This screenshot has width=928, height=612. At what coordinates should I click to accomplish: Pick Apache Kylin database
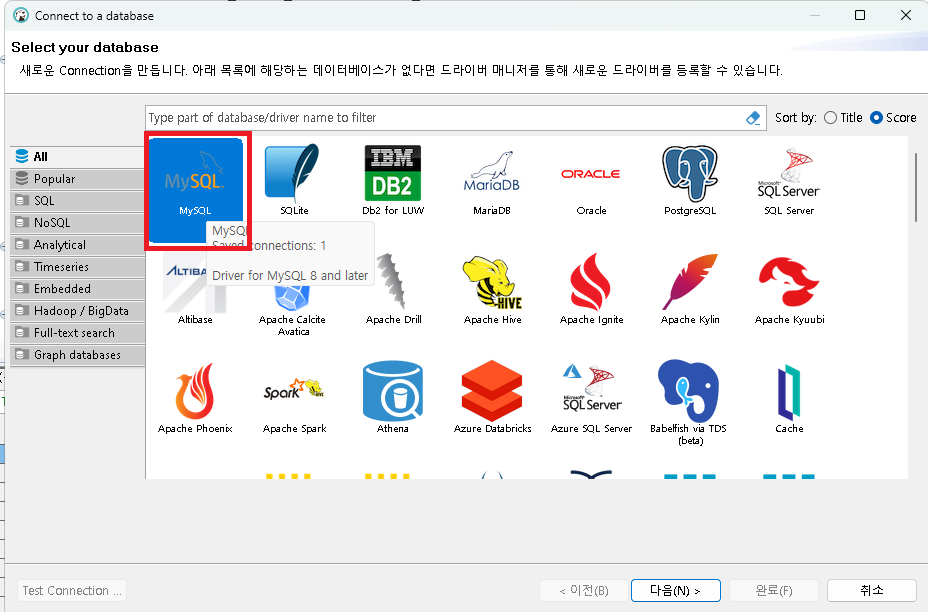690,289
